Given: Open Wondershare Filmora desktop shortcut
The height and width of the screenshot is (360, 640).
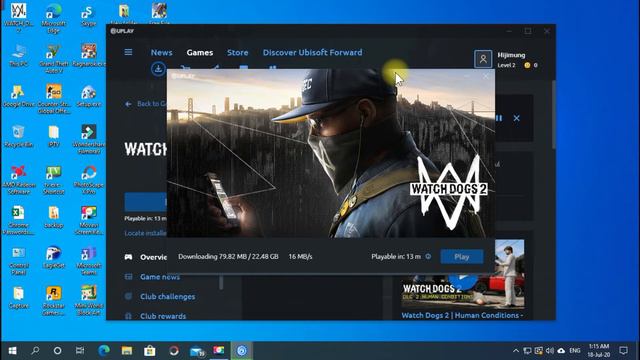Looking at the screenshot, I should point(89,139).
